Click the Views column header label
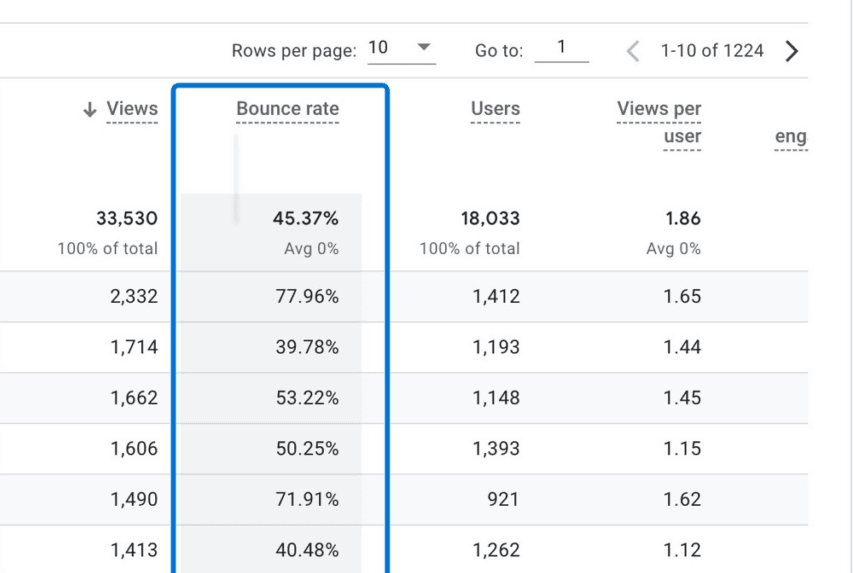This screenshot has height=573, width=853. [x=132, y=109]
